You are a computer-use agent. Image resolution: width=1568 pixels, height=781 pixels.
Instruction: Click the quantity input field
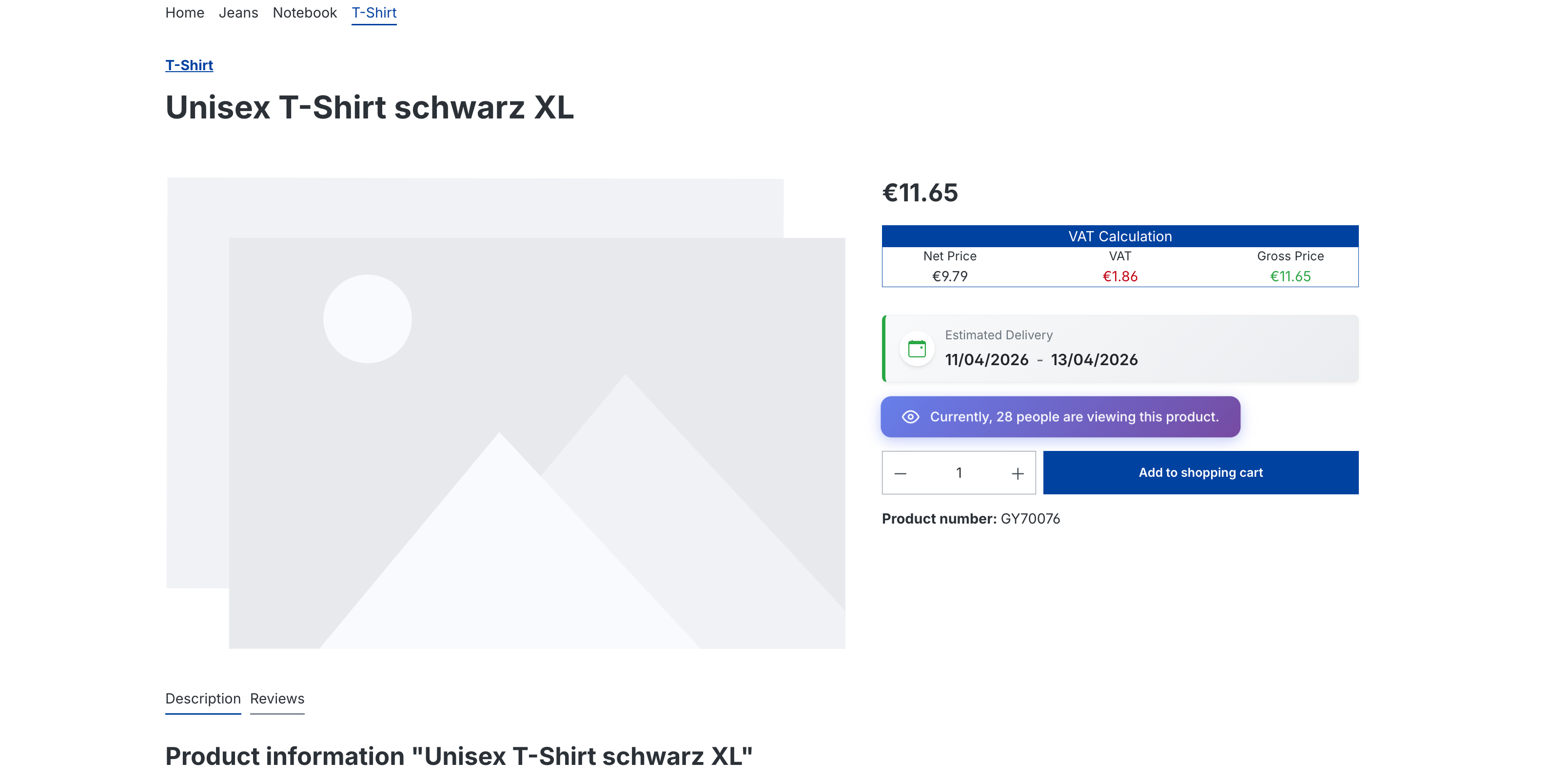pyautogui.click(x=959, y=473)
